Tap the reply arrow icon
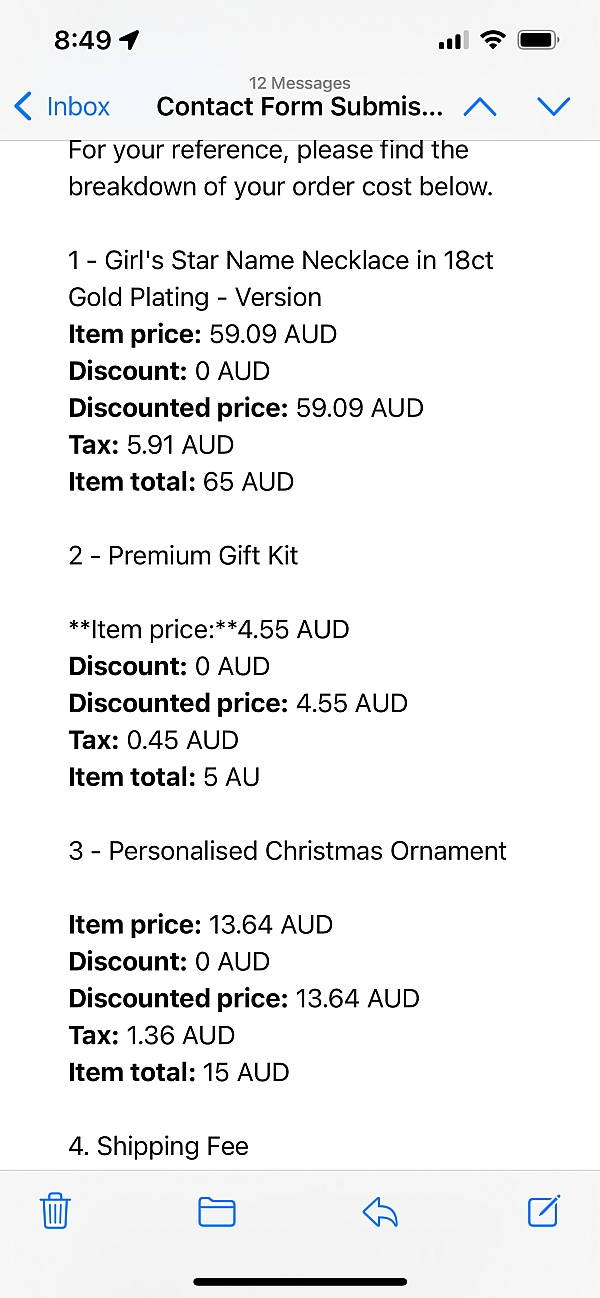600x1298 pixels. (x=380, y=1212)
